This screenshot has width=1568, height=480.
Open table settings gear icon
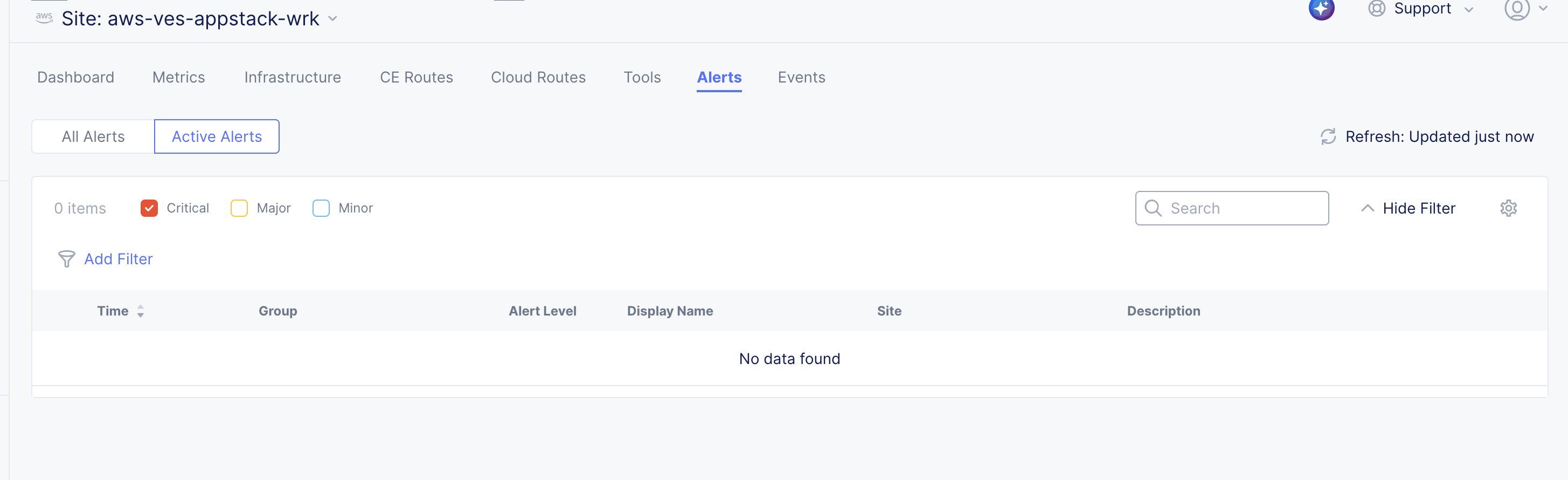pos(1508,208)
